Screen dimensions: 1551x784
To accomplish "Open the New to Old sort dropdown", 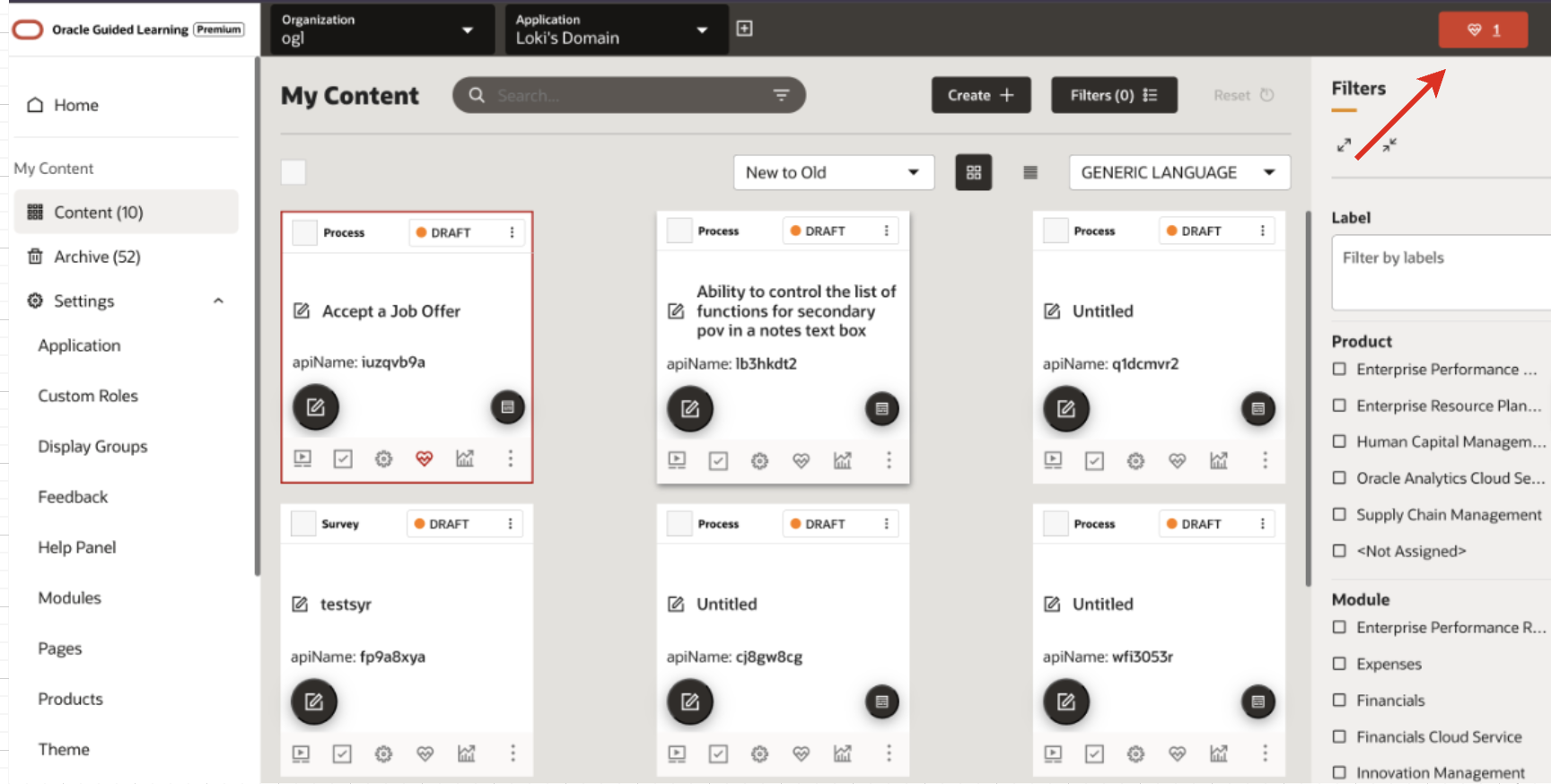I will click(834, 172).
